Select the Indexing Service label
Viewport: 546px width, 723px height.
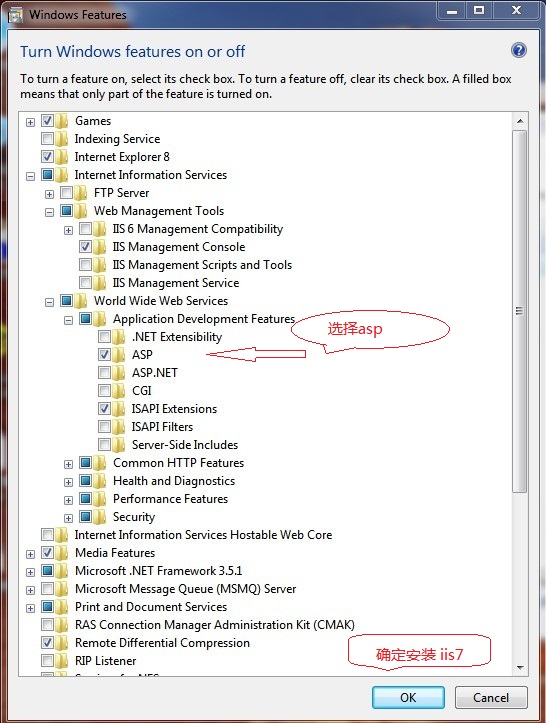point(117,139)
